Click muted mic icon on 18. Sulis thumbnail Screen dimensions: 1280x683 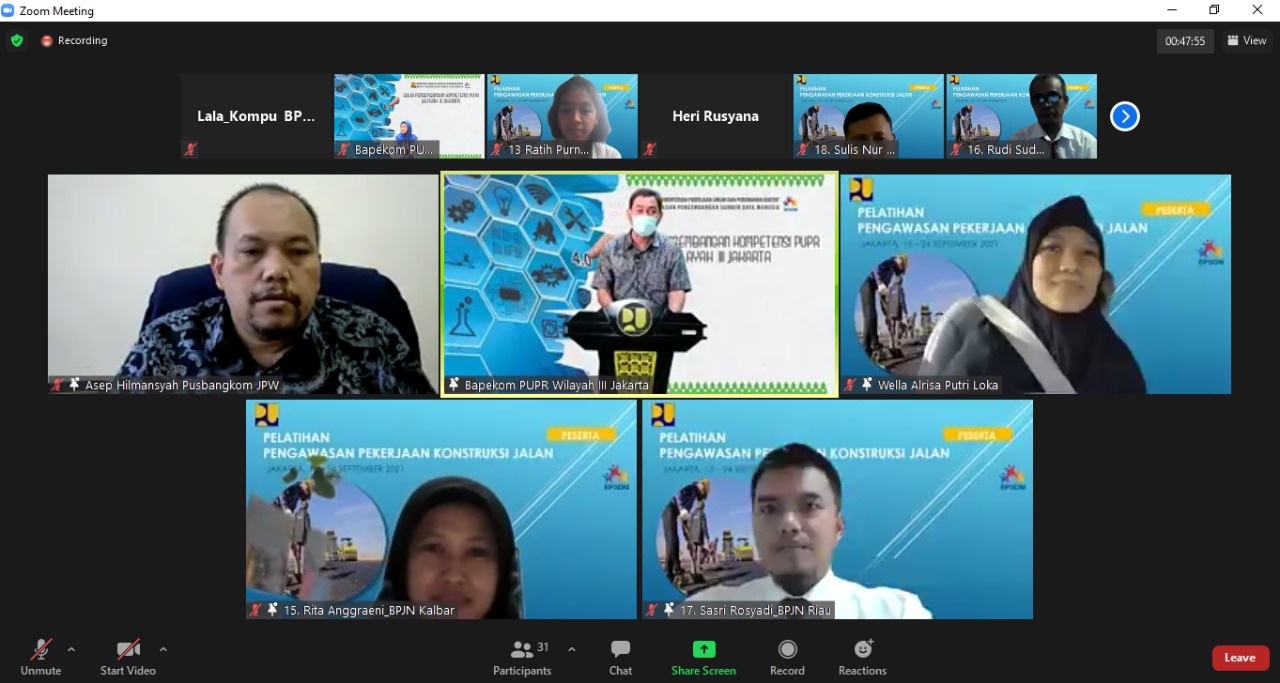(804, 149)
